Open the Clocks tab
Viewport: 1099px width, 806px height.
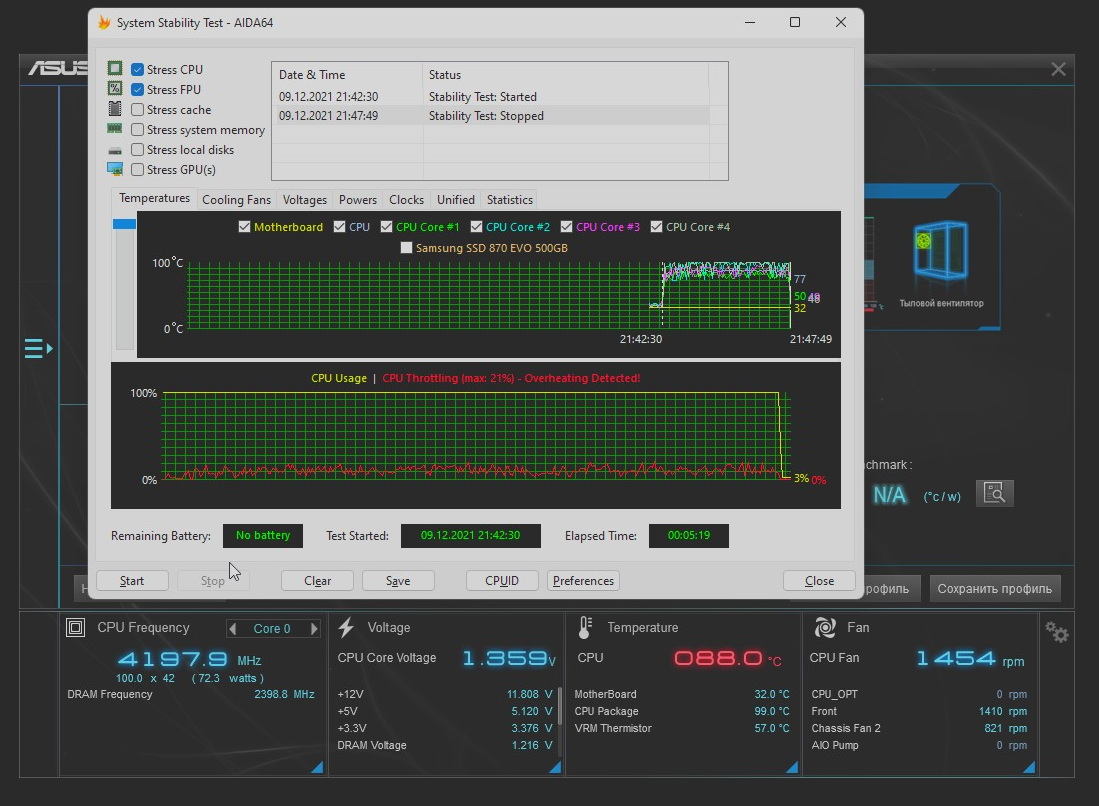407,200
